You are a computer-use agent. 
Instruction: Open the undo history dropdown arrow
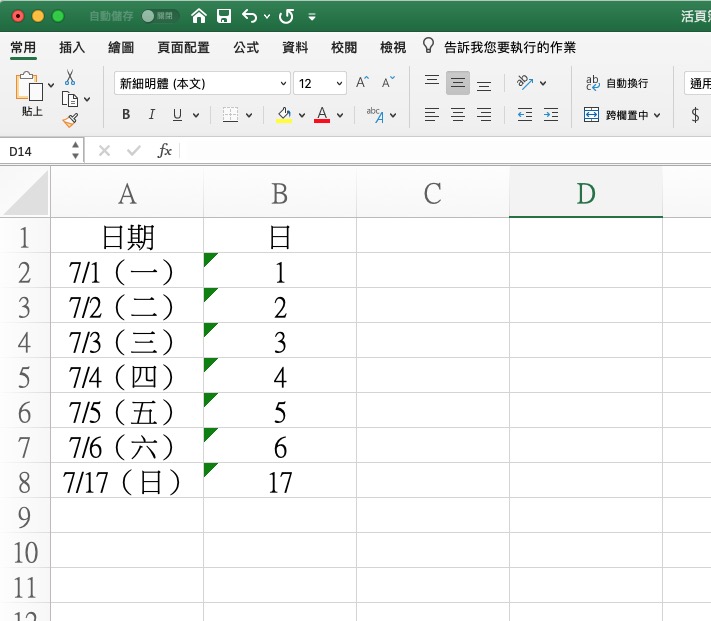(x=267, y=17)
